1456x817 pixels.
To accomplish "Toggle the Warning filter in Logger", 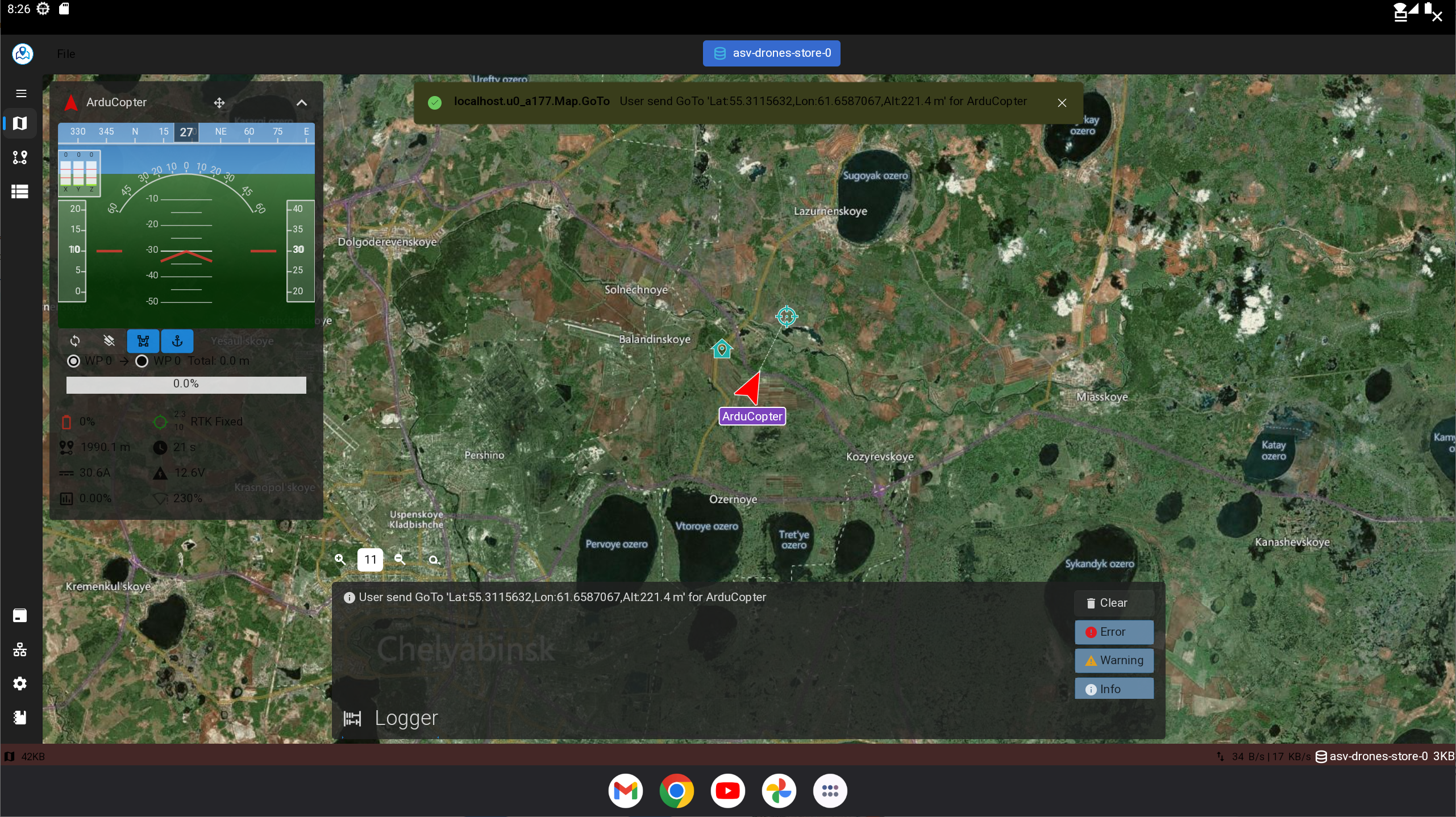I will 1114,660.
